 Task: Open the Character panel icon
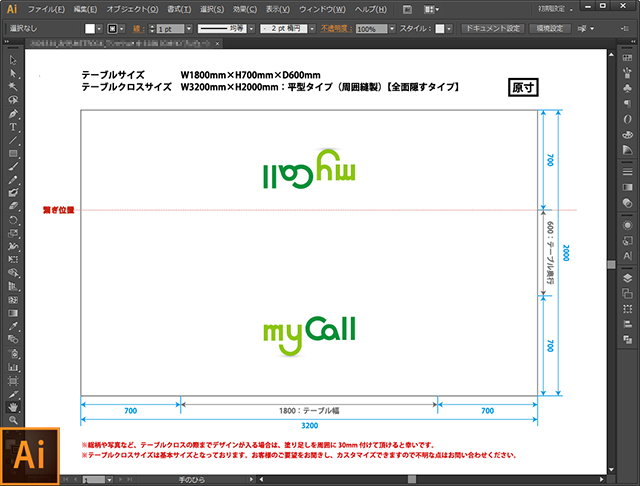click(x=627, y=256)
